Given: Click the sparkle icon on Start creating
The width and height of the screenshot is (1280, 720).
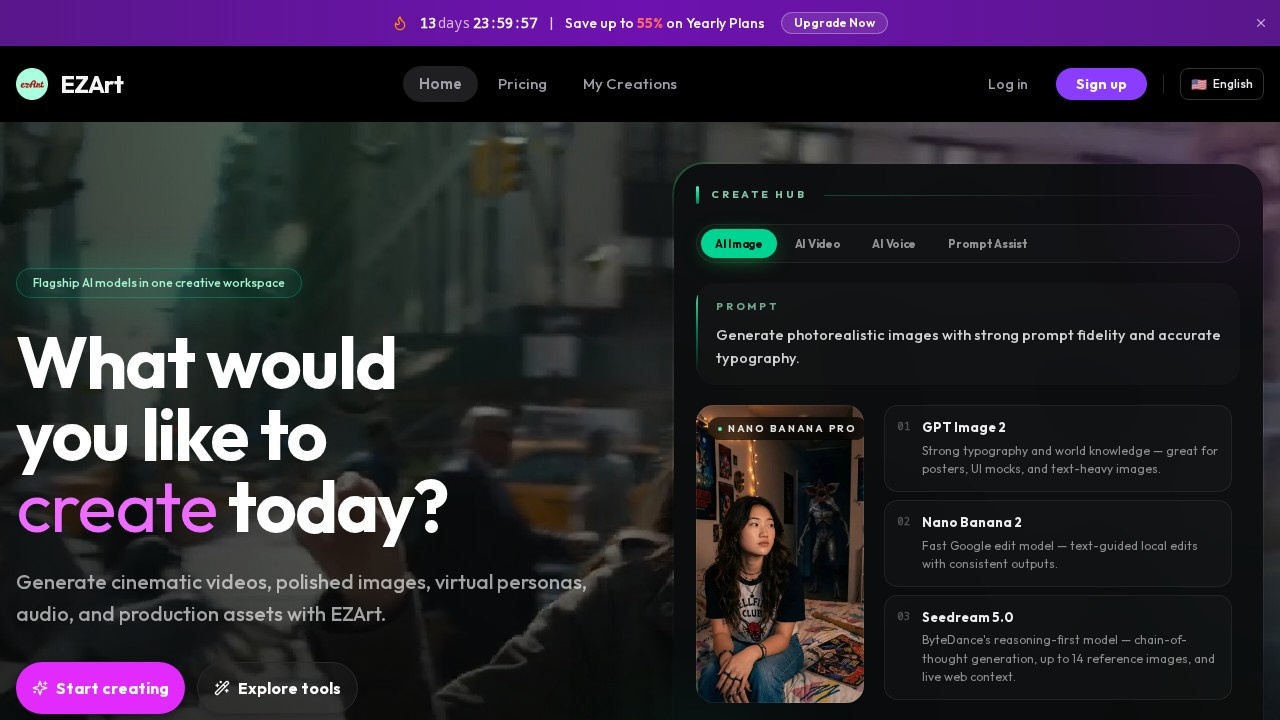Looking at the screenshot, I should (40, 688).
